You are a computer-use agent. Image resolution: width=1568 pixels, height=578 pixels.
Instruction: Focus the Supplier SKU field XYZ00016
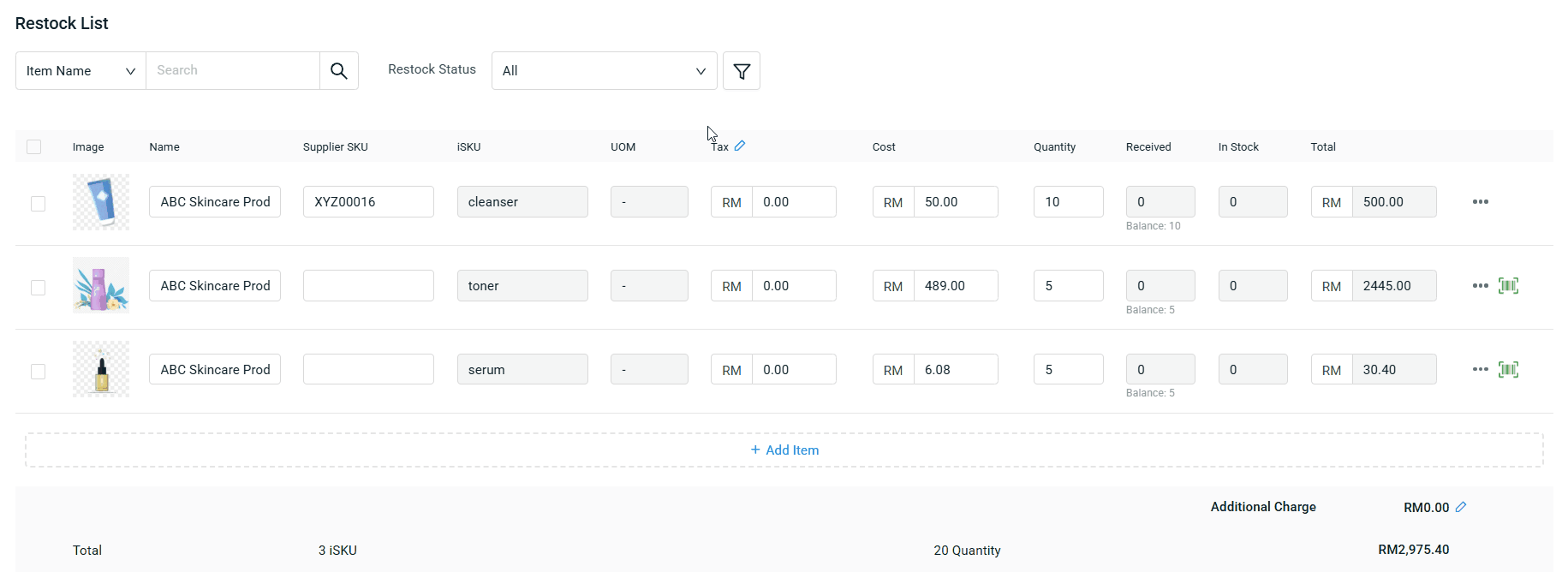368,202
